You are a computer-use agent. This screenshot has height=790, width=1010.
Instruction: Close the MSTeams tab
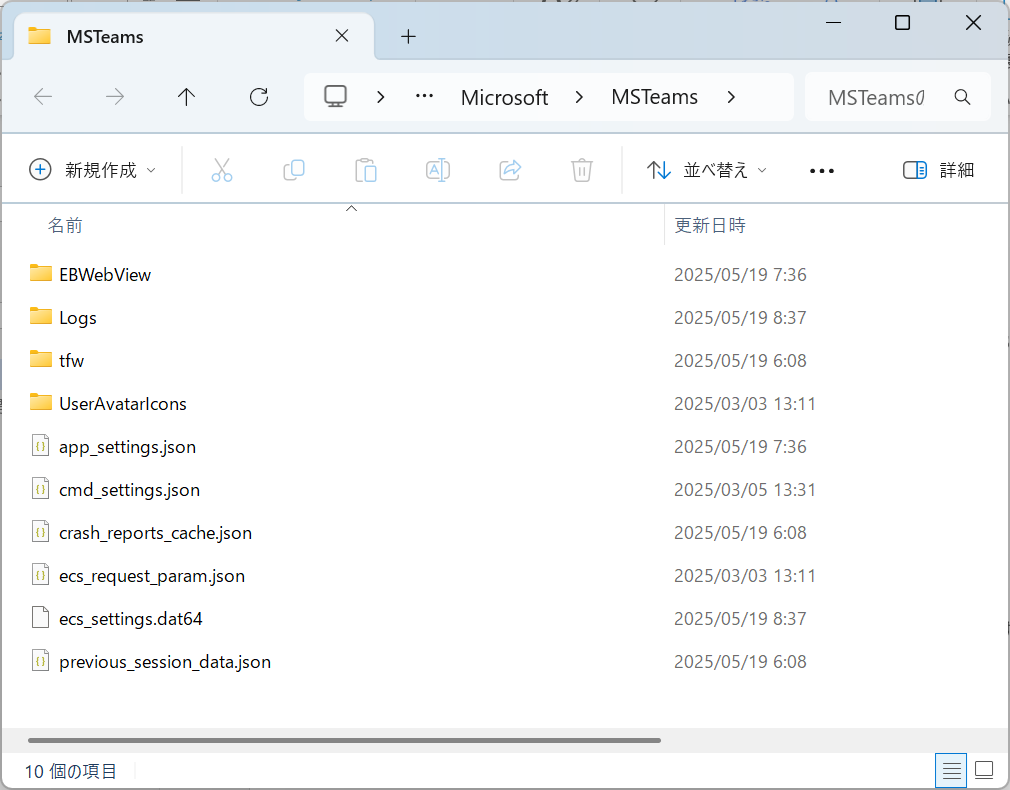pos(342,36)
